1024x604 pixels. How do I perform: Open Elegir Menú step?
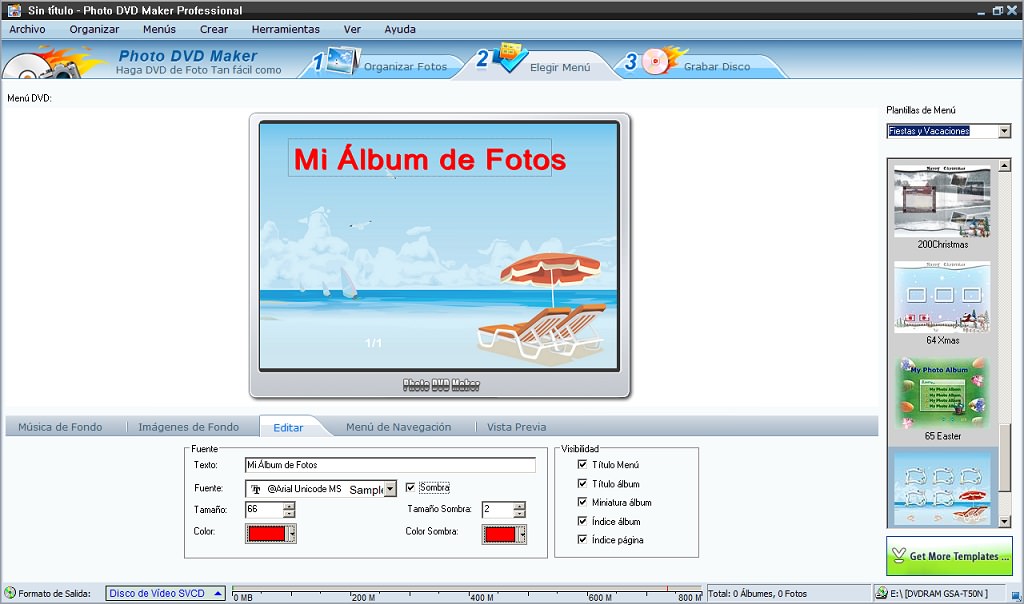tap(560, 67)
